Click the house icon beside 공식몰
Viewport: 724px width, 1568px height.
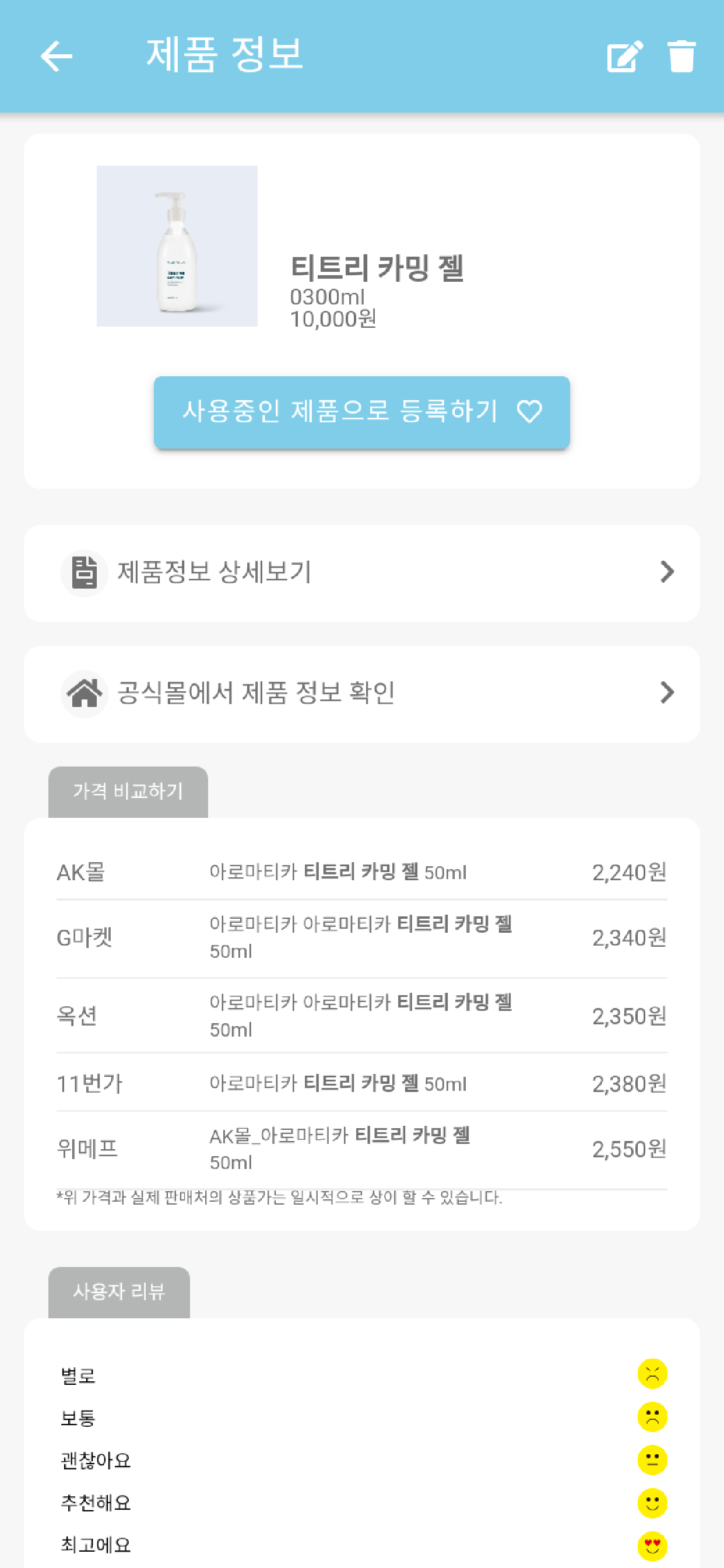coord(85,694)
